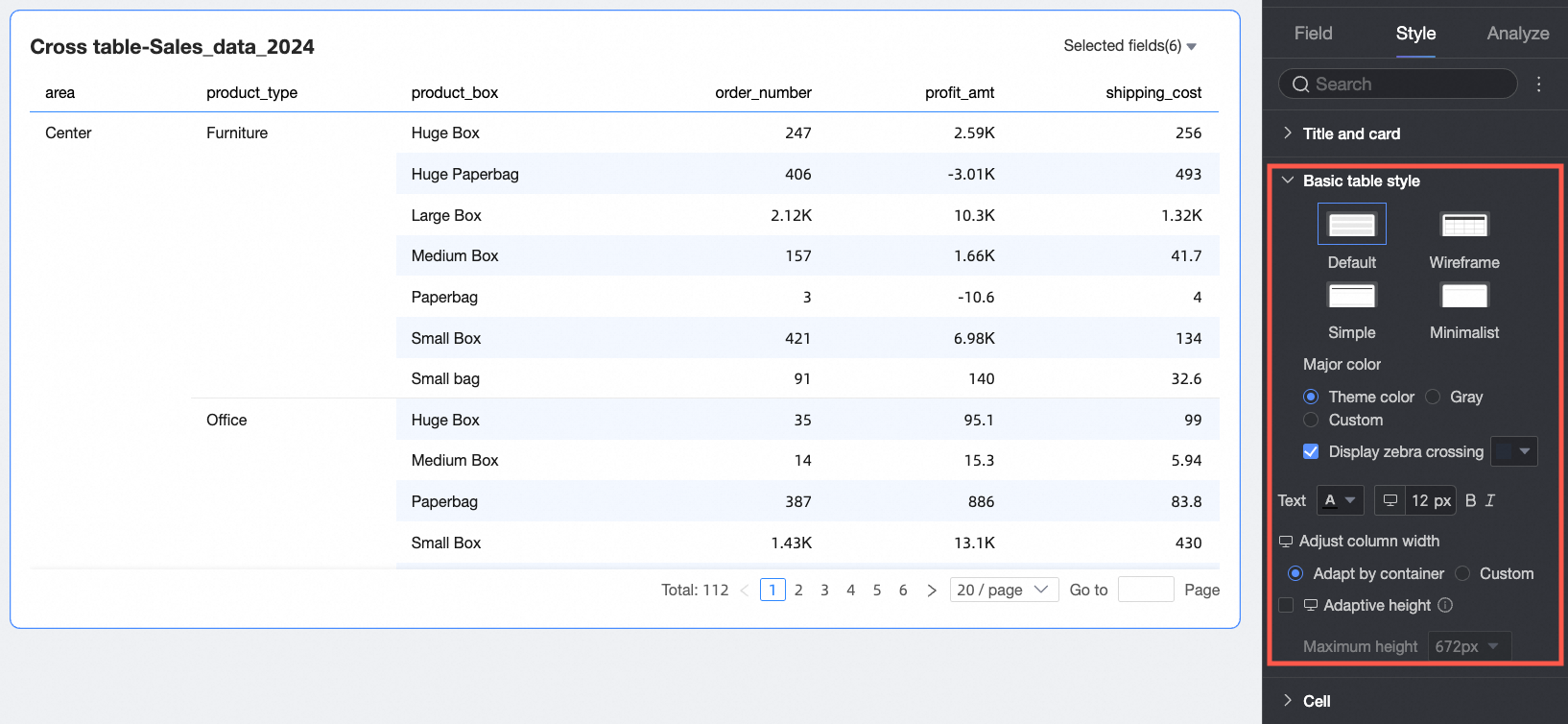Switch to the Analyze tab
The image size is (1568, 724).
(x=1517, y=34)
